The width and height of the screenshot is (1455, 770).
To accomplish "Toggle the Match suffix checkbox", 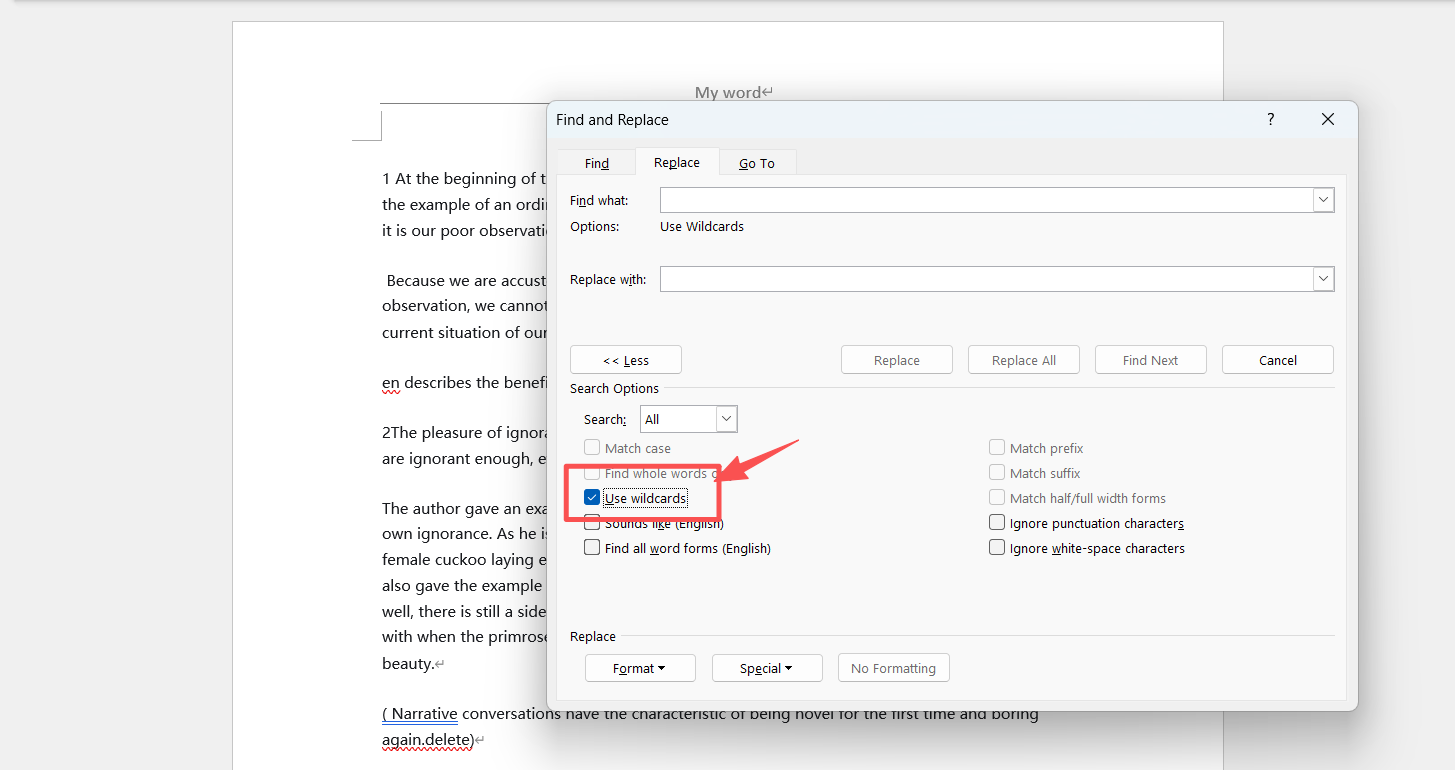I will tap(997, 473).
